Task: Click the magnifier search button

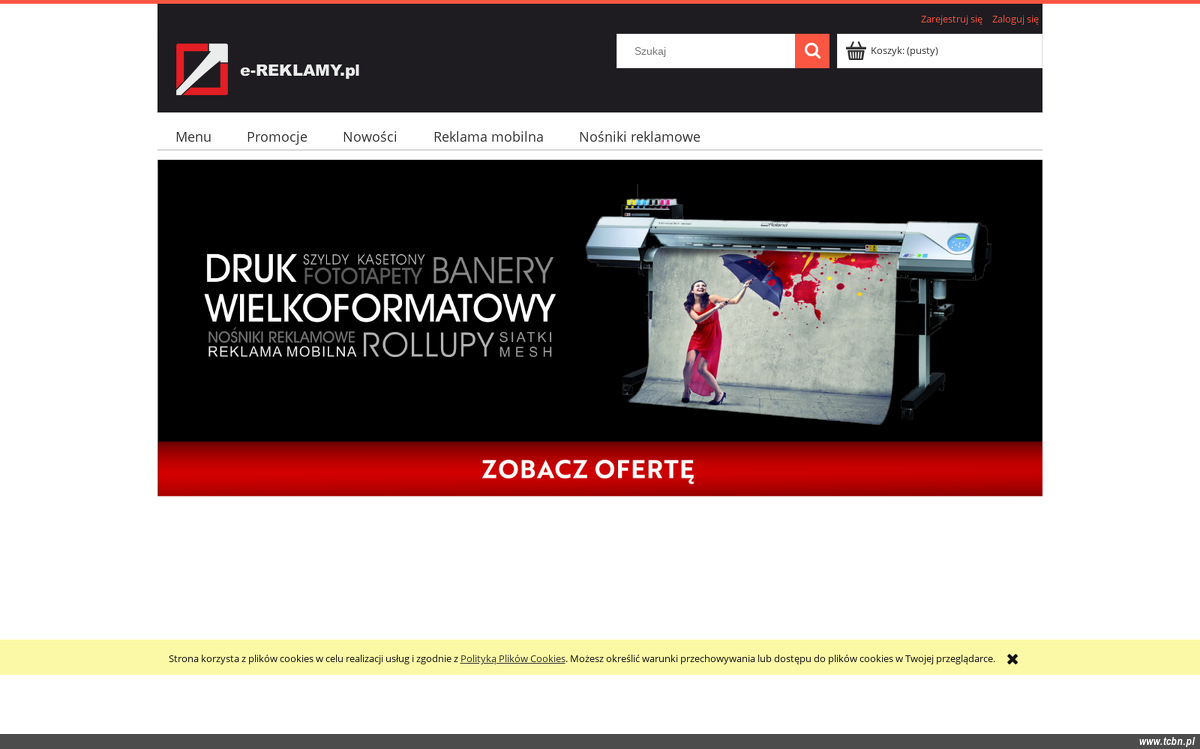Action: [812, 51]
